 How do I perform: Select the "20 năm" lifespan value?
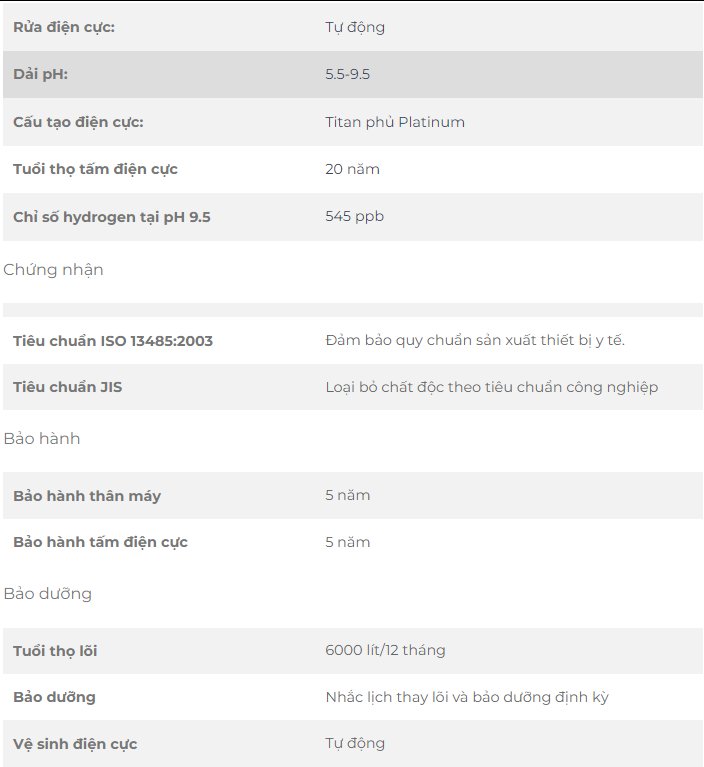(x=352, y=169)
